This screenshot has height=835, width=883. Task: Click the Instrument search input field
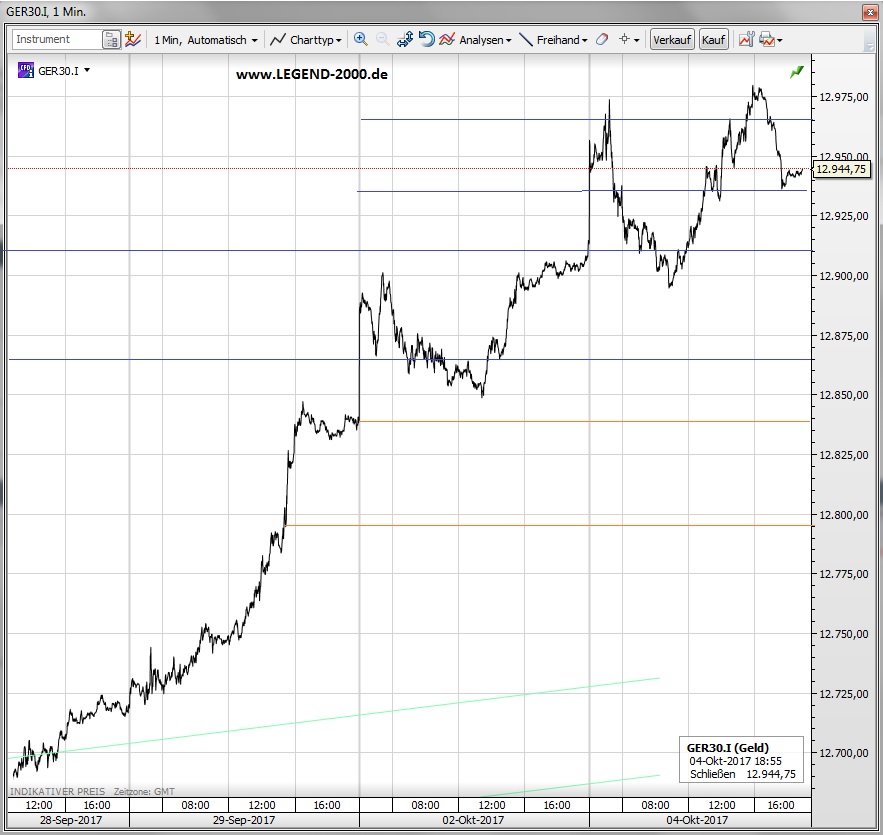(x=56, y=39)
